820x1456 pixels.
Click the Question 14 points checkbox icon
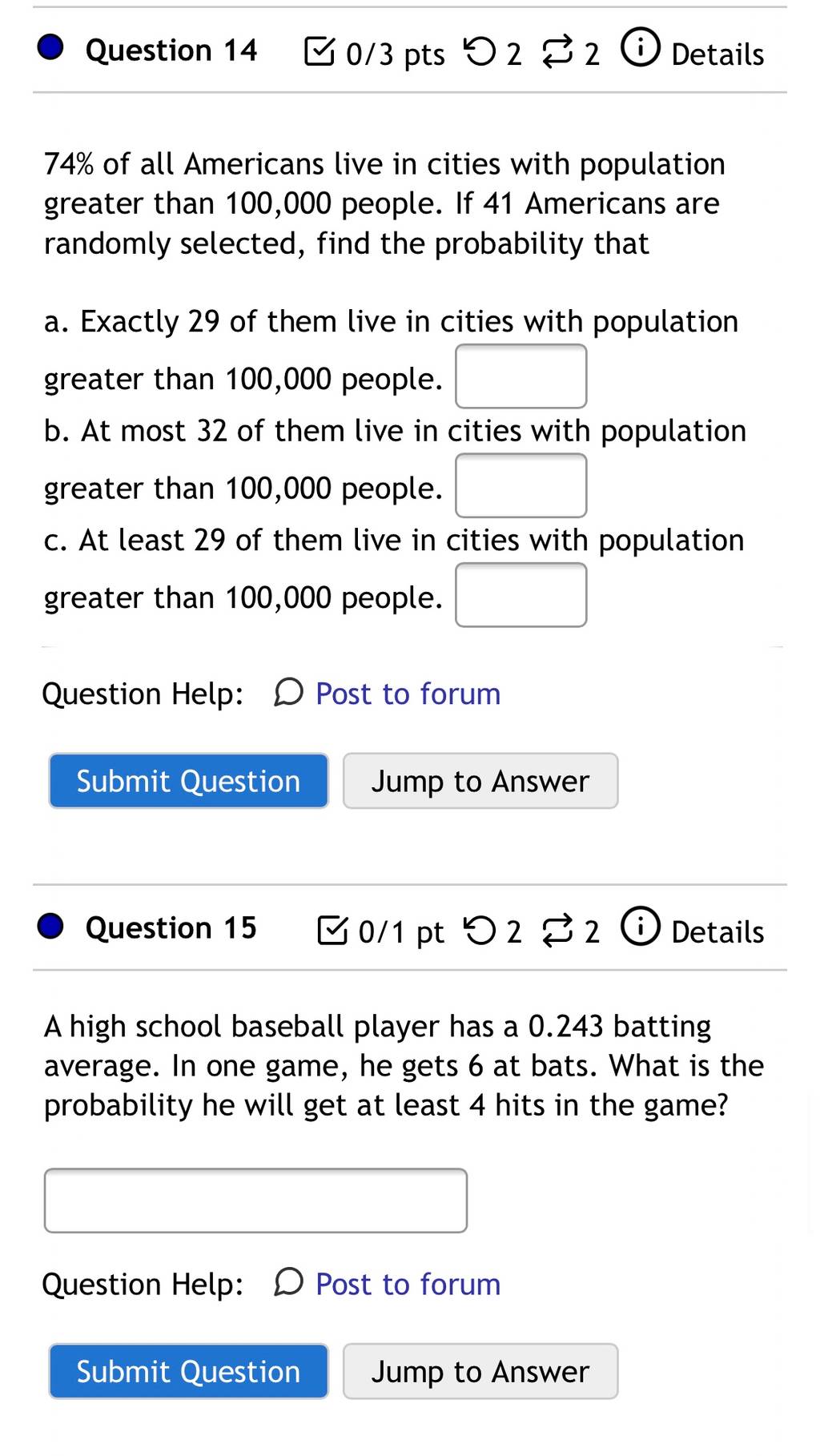point(320,52)
